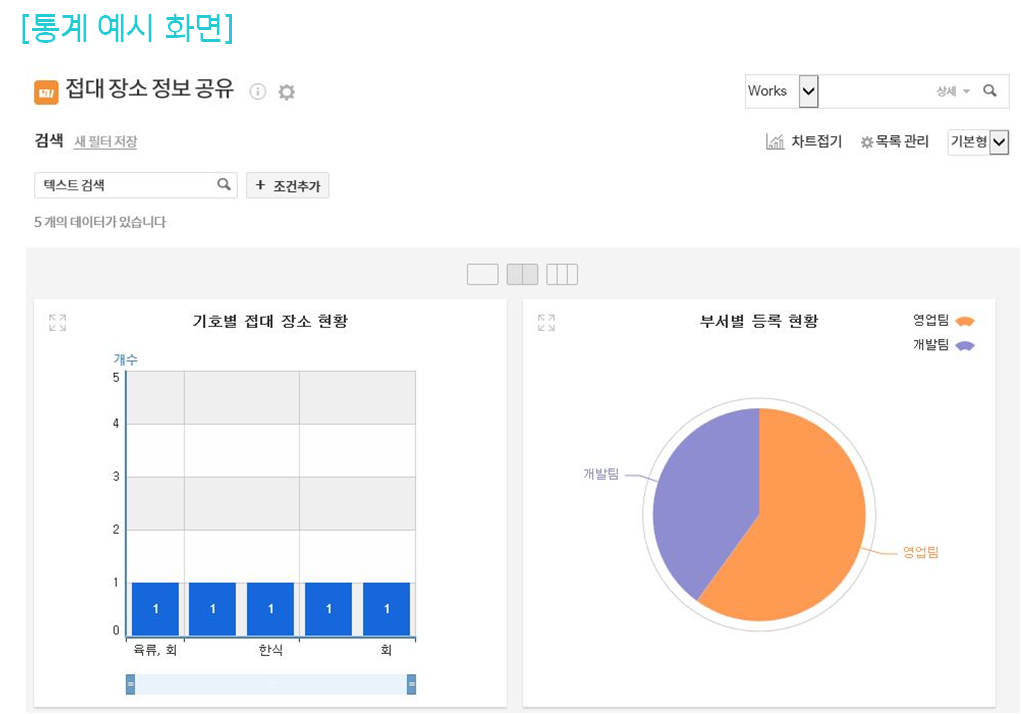Open 목록 관리 list management
The width and height of the screenshot is (1021, 714).
pos(895,142)
